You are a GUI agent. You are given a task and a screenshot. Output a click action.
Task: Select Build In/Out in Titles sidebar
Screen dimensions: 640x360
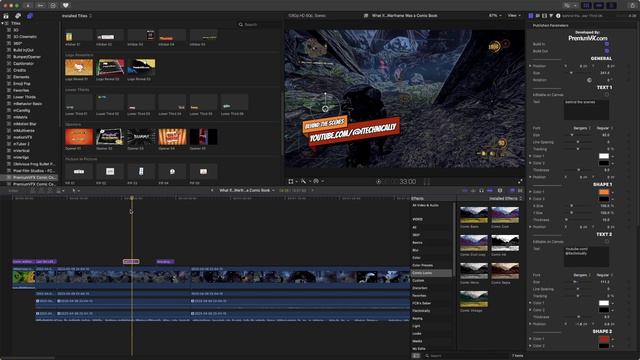[23, 50]
